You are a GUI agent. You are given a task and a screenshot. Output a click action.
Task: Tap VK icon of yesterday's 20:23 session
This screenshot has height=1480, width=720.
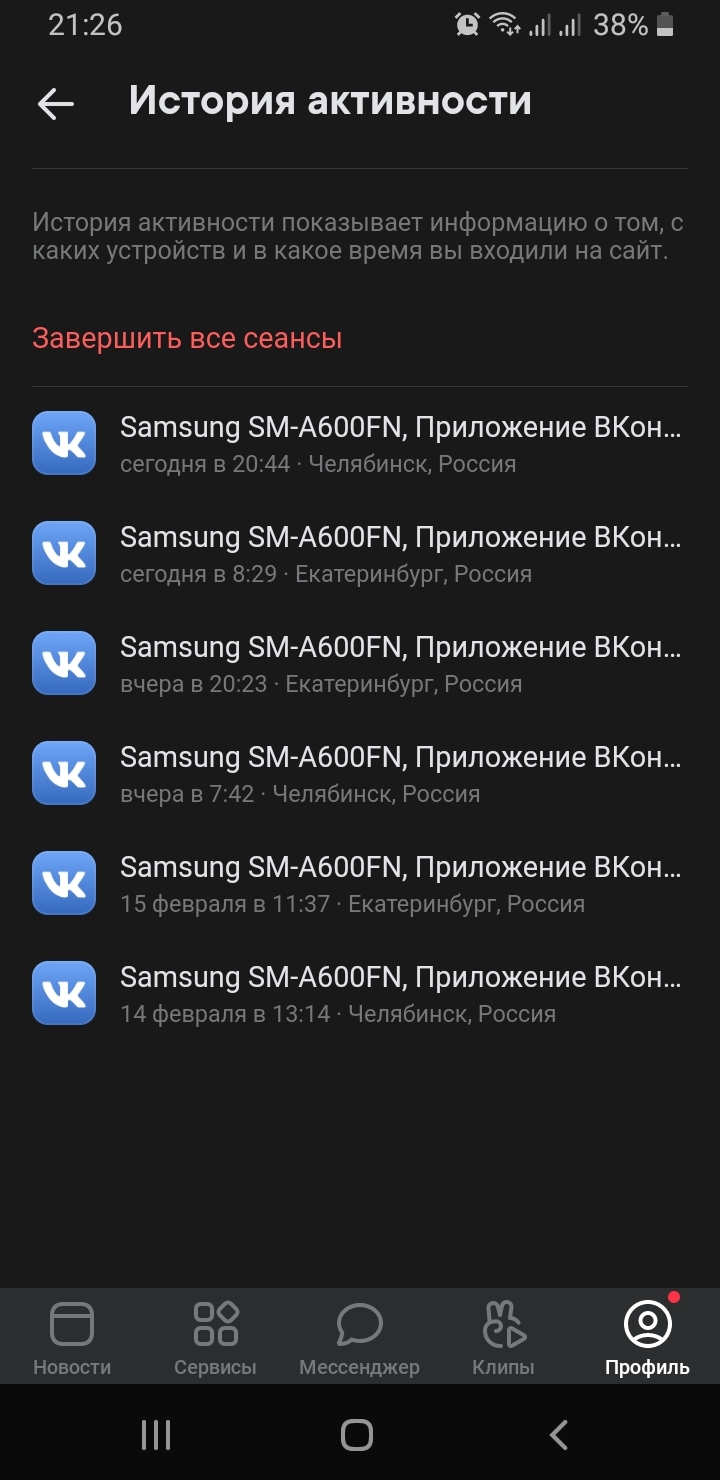pyautogui.click(x=64, y=663)
